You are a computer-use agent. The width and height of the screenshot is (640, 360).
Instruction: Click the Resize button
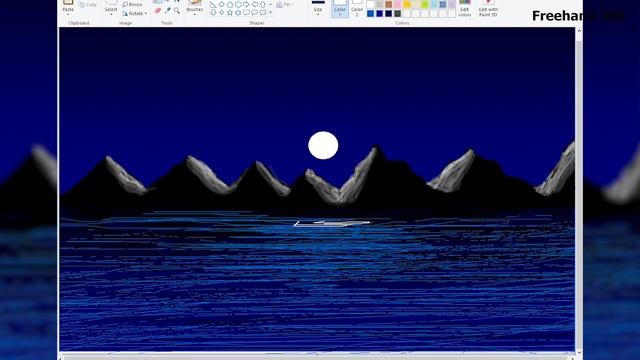tap(132, 4)
